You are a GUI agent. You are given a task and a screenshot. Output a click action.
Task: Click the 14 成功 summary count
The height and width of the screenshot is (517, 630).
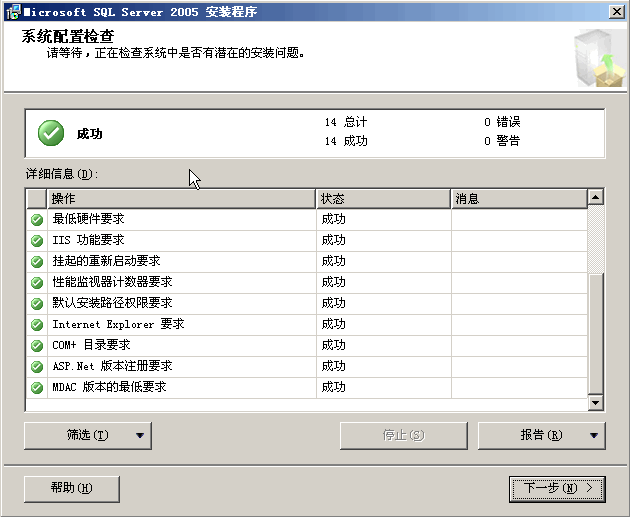pyautogui.click(x=346, y=141)
